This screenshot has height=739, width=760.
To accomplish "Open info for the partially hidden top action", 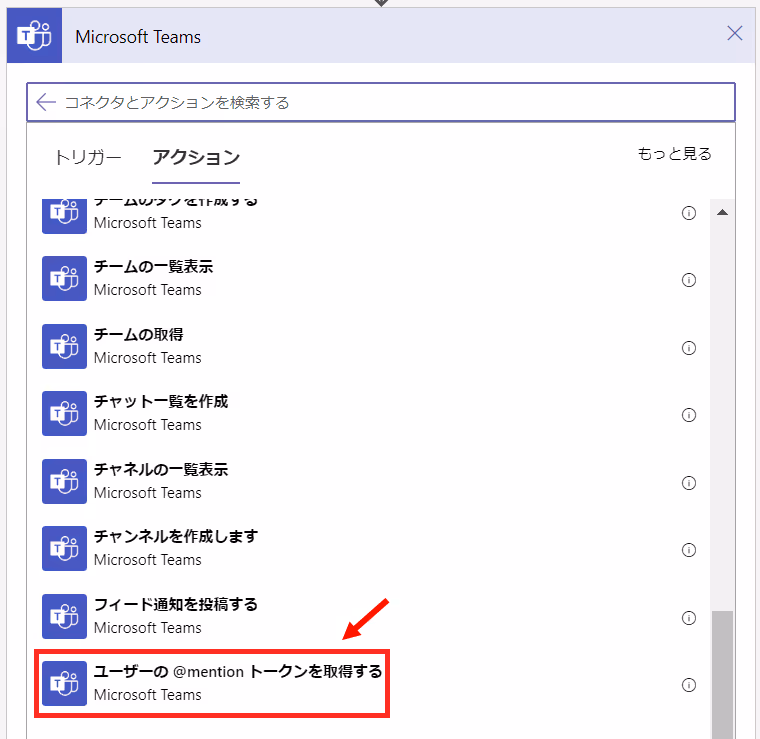I will [x=689, y=213].
